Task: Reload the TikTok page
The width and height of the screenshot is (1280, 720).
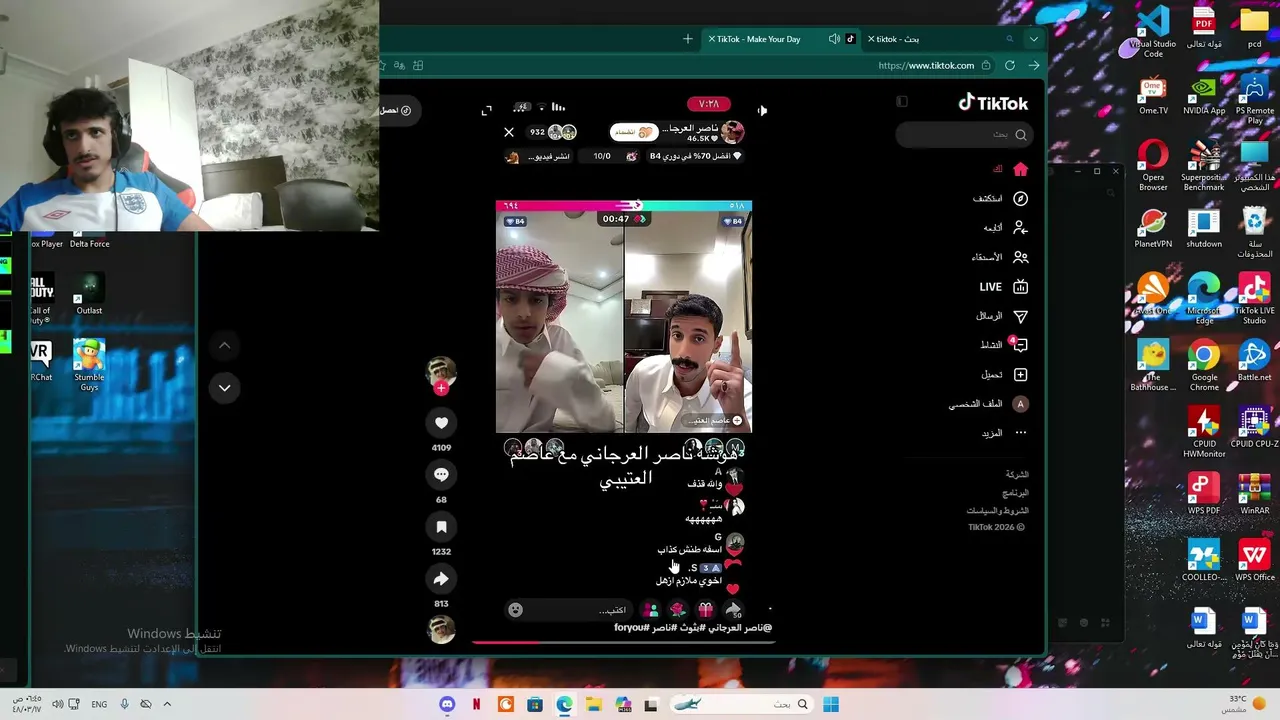Action: pyautogui.click(x=1010, y=65)
